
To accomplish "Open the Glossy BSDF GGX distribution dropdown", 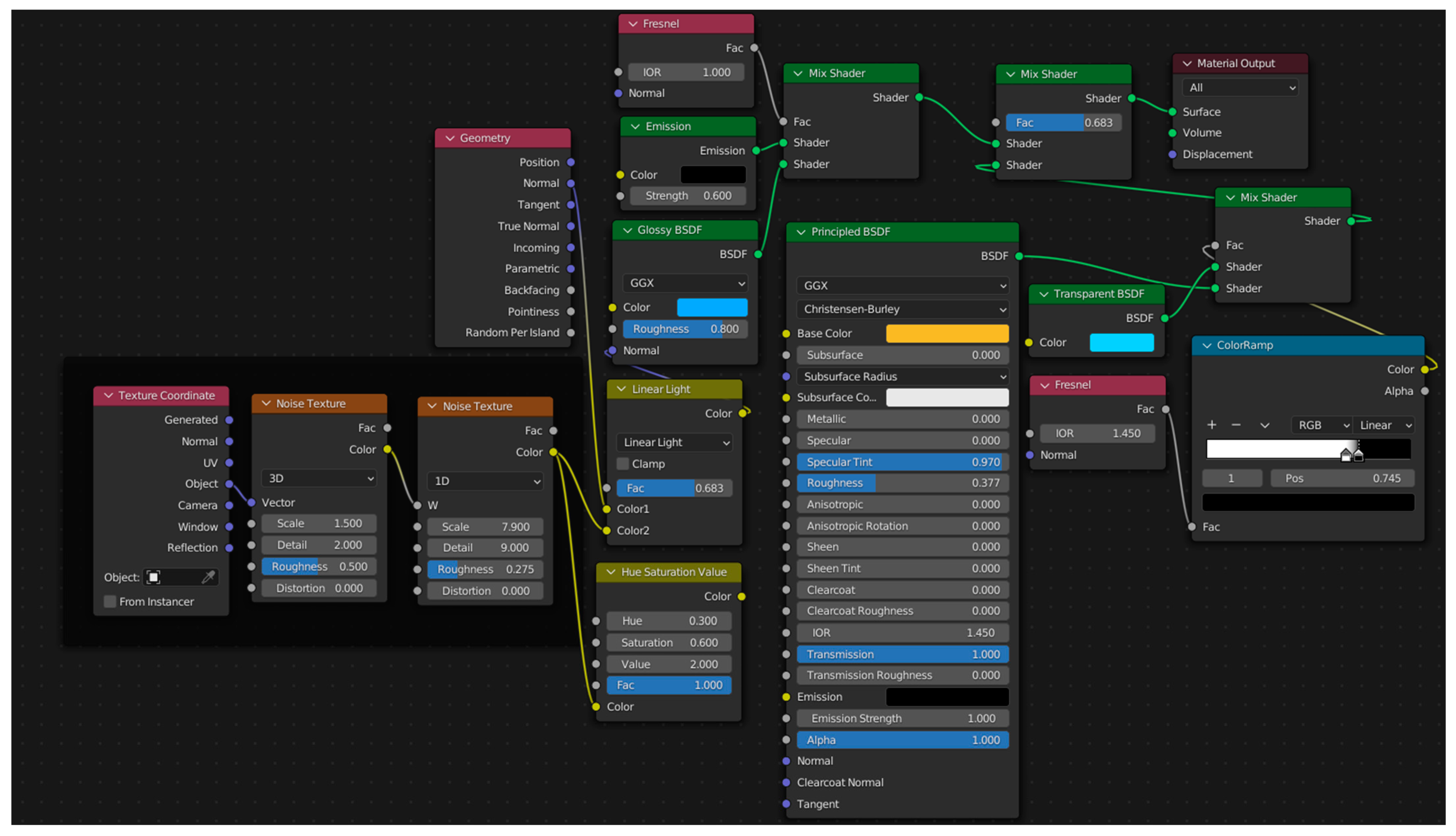I will pos(685,283).
